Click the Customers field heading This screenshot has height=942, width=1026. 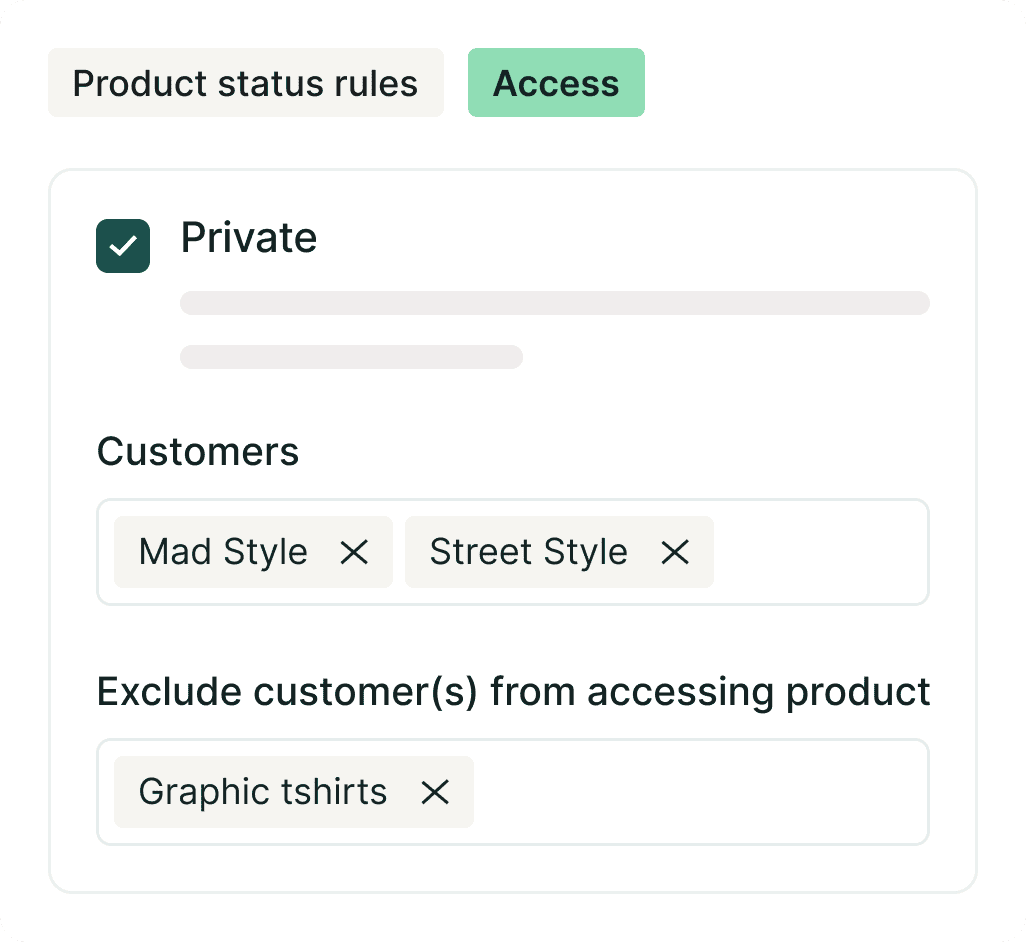click(198, 452)
